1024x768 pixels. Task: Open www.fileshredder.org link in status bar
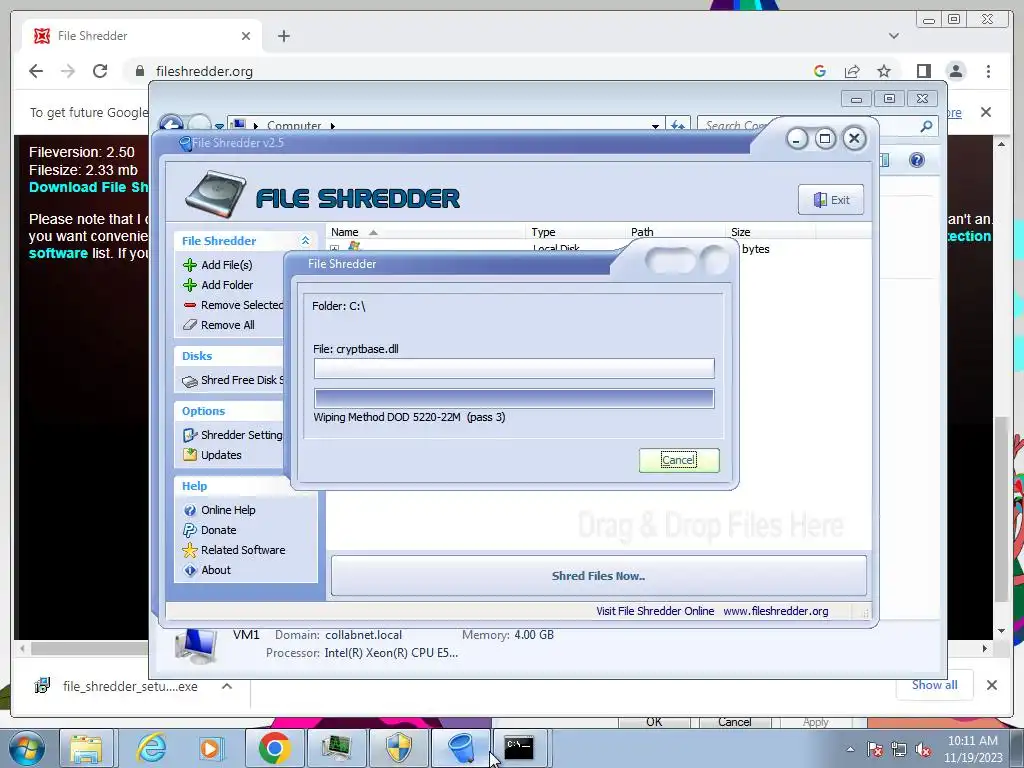[775, 611]
